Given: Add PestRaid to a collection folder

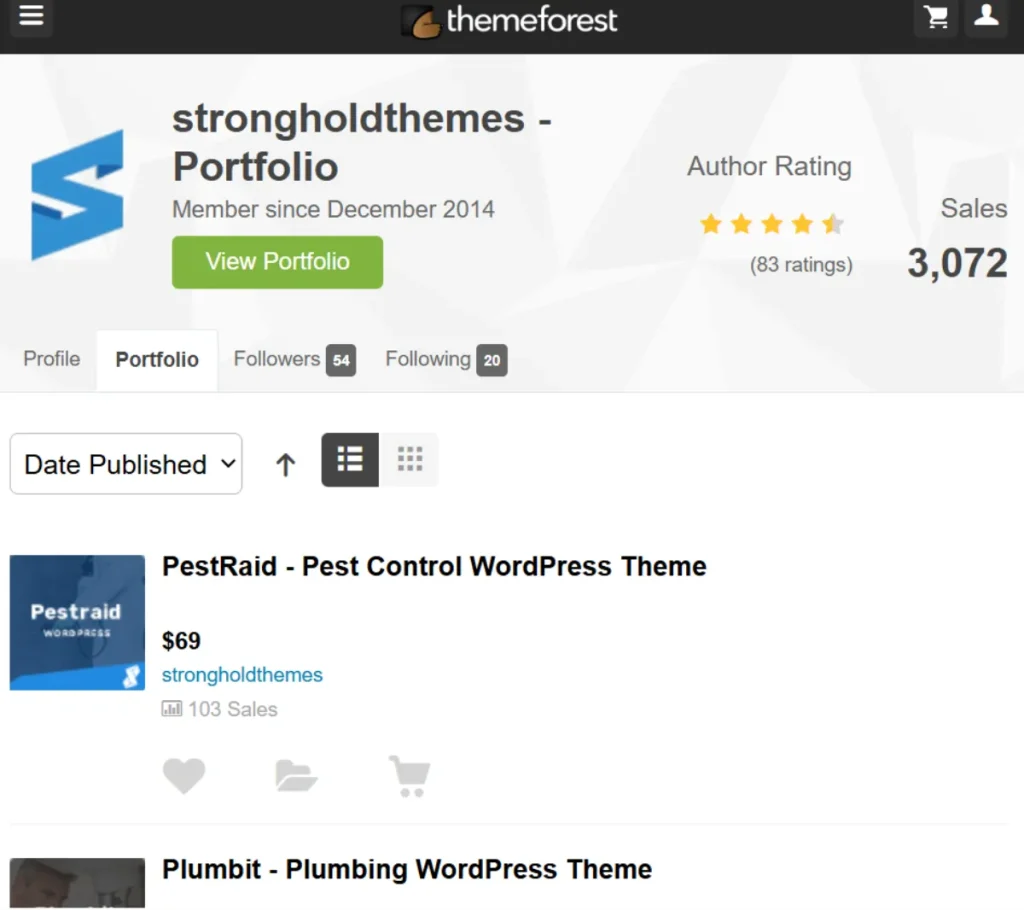Looking at the screenshot, I should (296, 775).
